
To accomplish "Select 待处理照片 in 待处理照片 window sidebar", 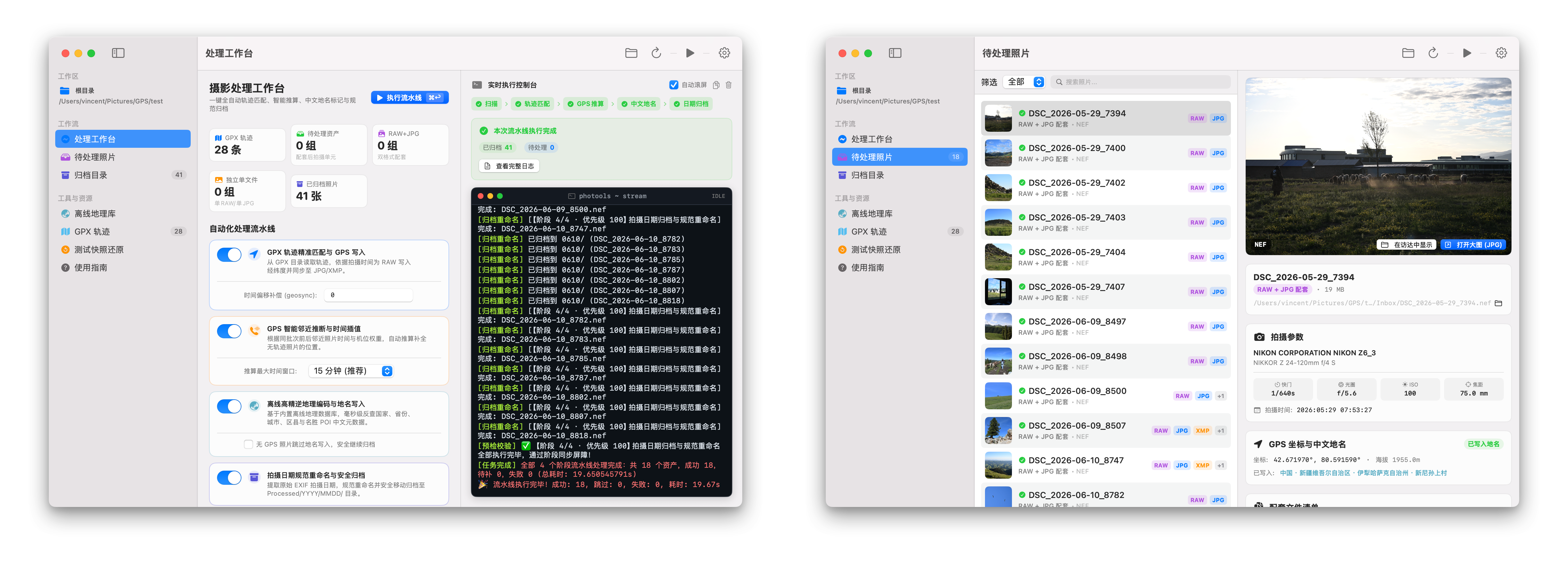I will (x=900, y=157).
